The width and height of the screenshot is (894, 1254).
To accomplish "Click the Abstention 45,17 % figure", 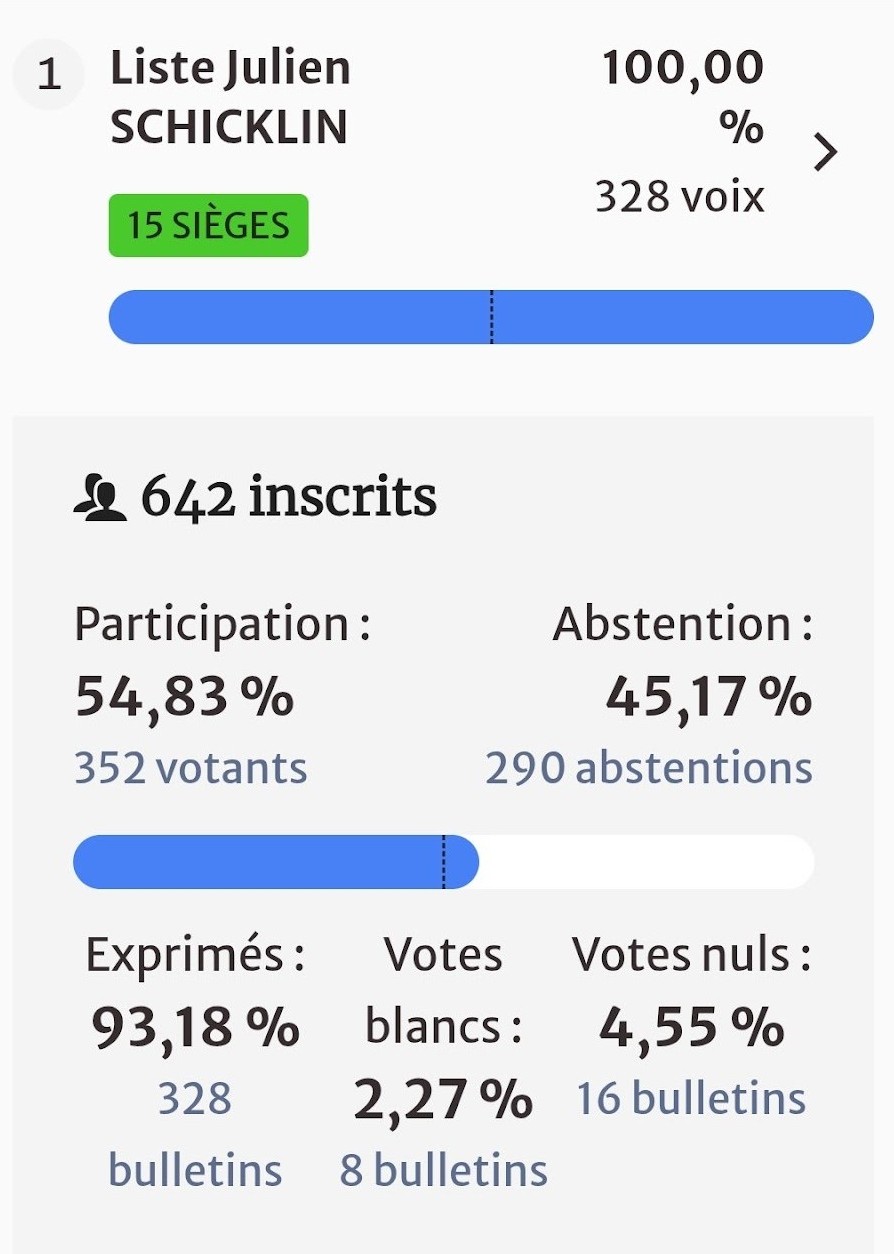I will point(708,696).
